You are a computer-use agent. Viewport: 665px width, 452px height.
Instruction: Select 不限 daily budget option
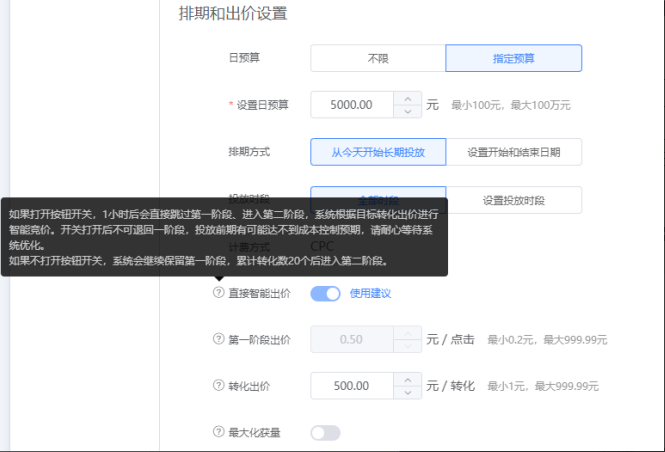pos(378,58)
